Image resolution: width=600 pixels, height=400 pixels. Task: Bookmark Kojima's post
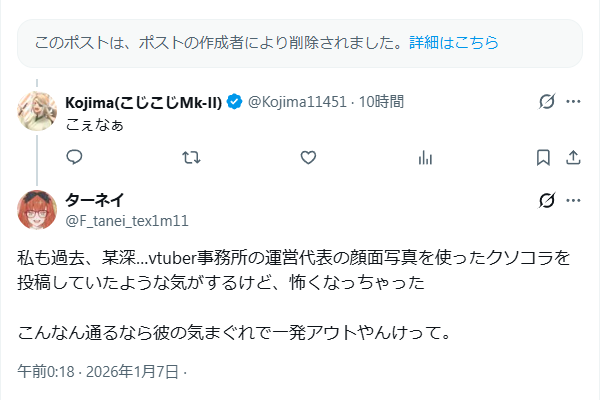543,157
